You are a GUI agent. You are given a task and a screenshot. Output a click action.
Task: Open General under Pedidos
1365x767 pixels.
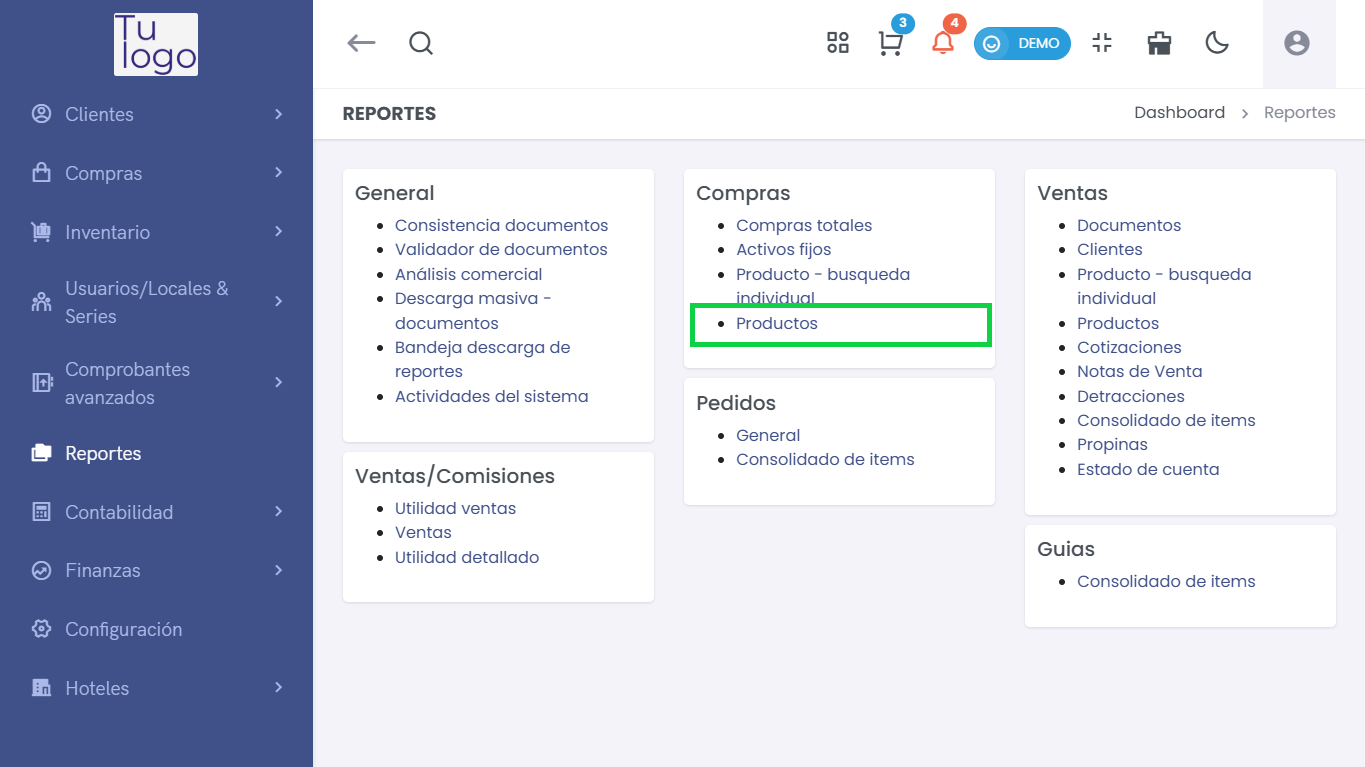click(768, 435)
